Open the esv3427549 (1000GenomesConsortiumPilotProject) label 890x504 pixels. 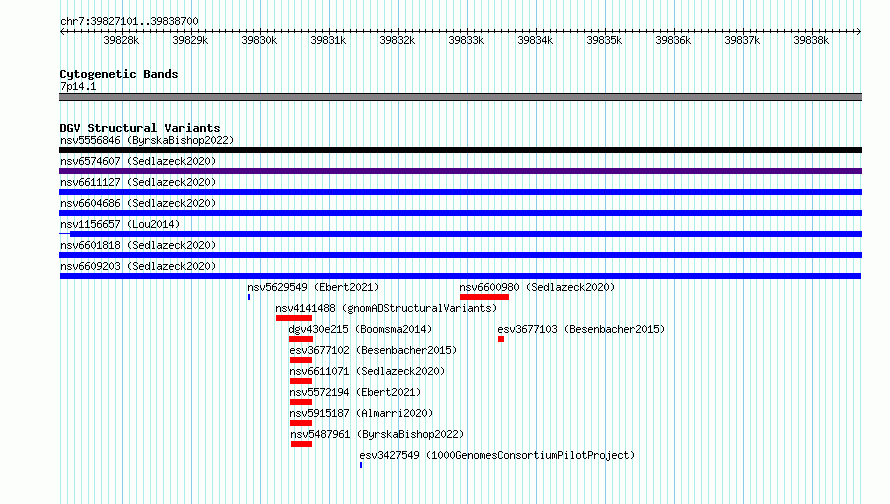[497, 455]
